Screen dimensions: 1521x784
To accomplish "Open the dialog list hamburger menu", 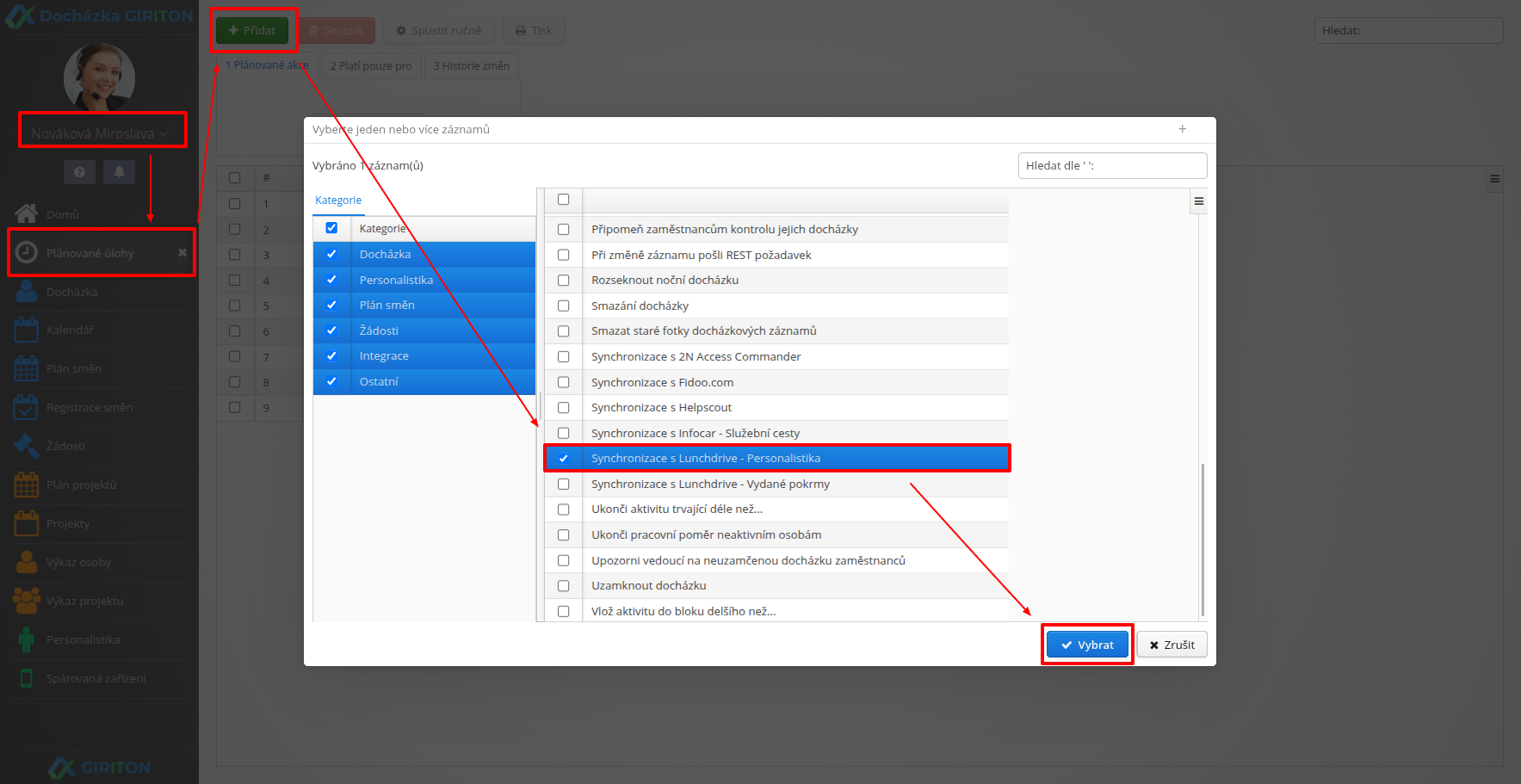I will [1198, 201].
